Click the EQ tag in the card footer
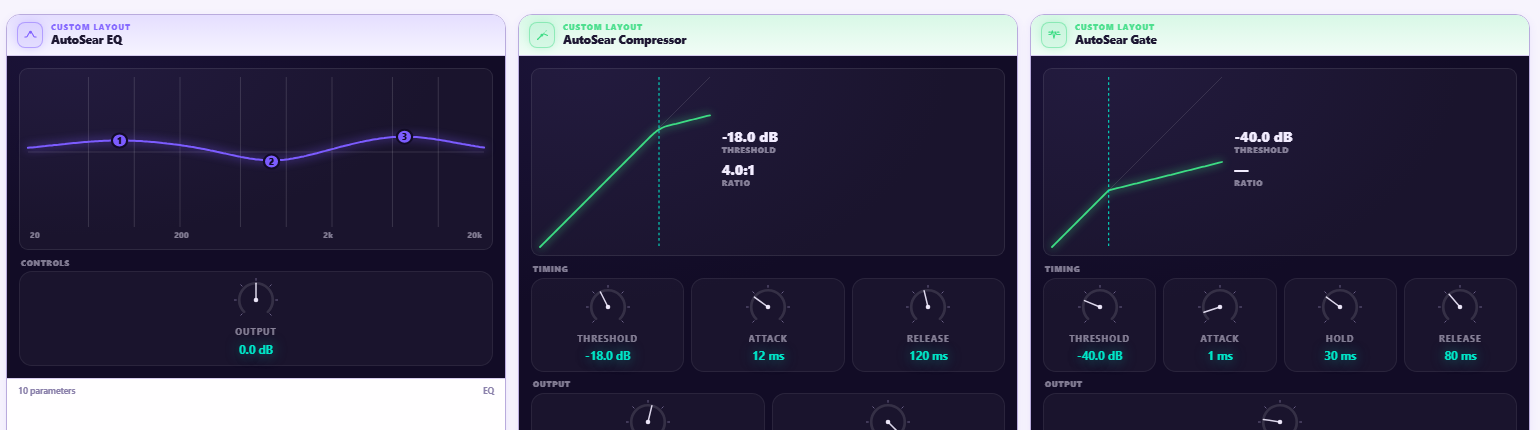 [488, 391]
